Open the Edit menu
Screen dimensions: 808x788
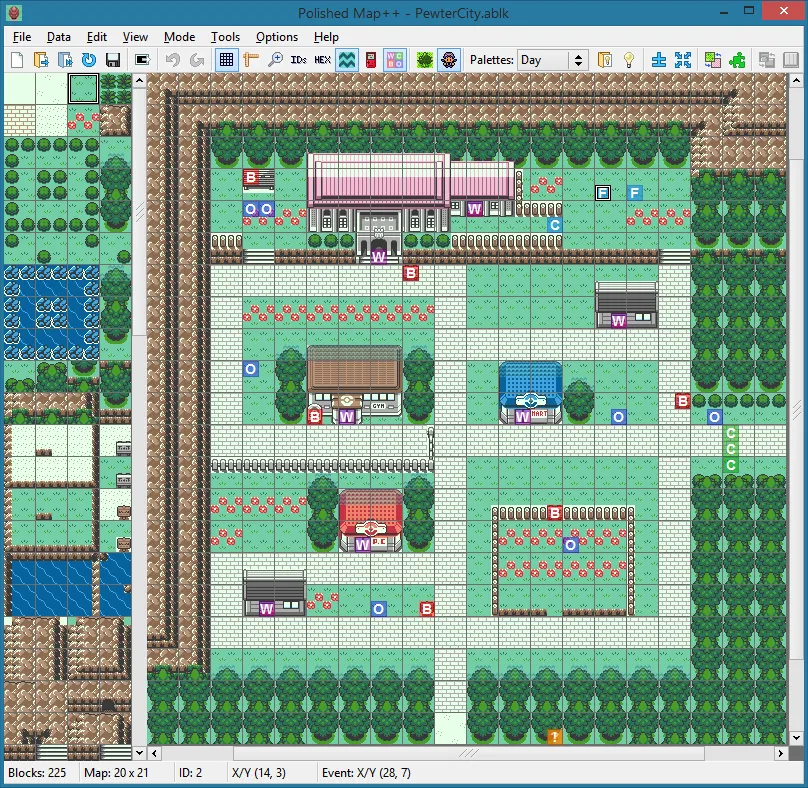97,37
